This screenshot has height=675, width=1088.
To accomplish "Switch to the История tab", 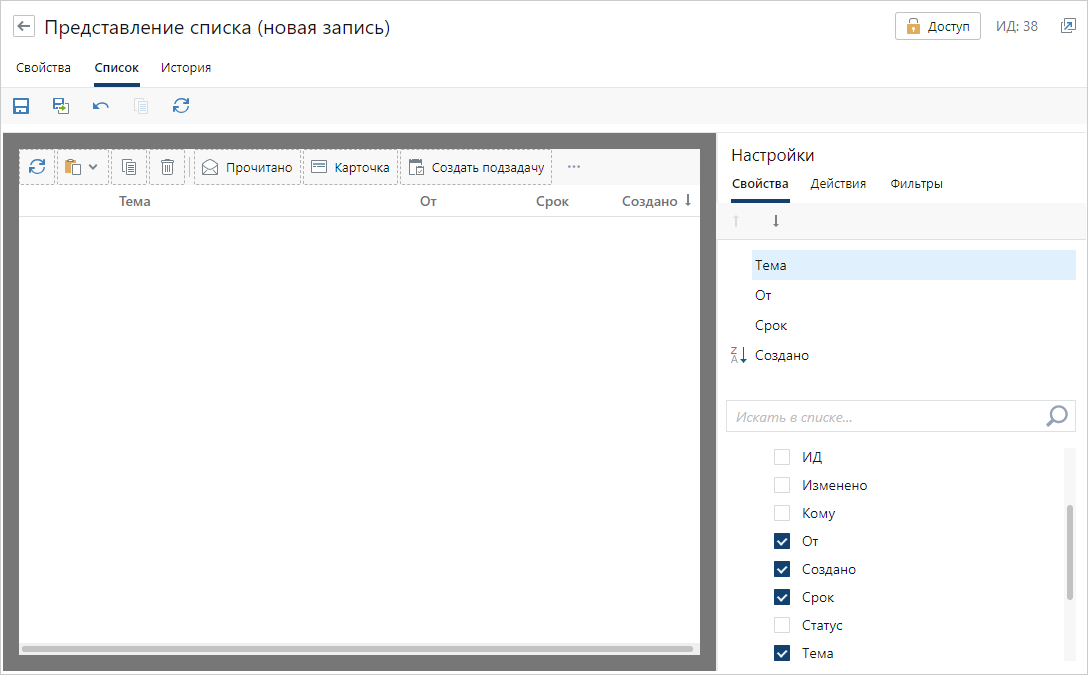I will [186, 68].
